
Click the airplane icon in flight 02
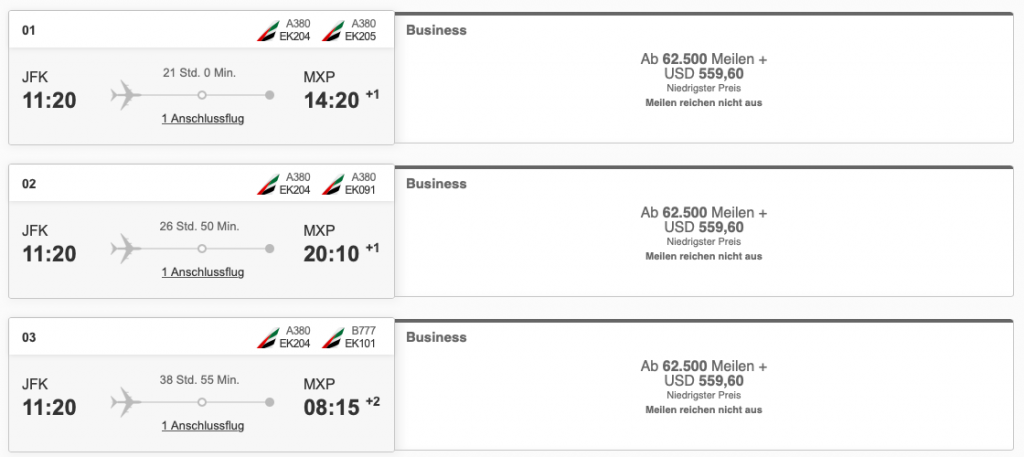click(125, 248)
